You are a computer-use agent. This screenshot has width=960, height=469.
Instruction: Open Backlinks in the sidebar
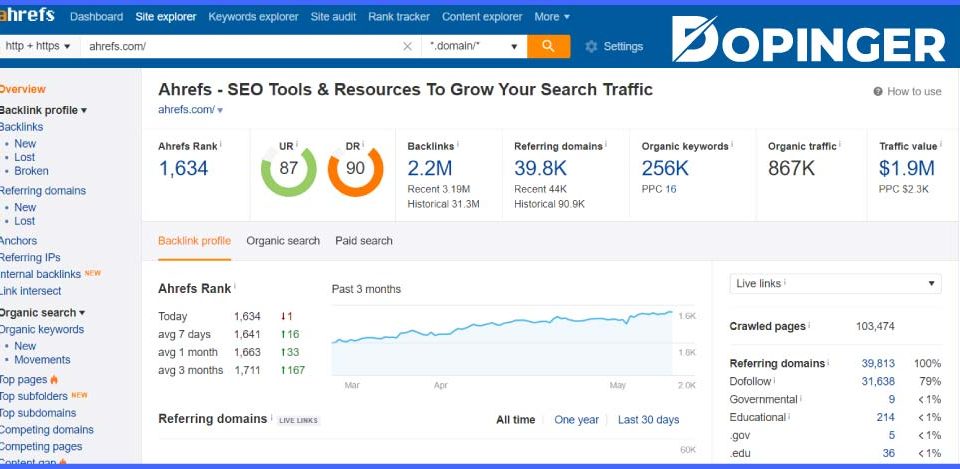coord(21,127)
